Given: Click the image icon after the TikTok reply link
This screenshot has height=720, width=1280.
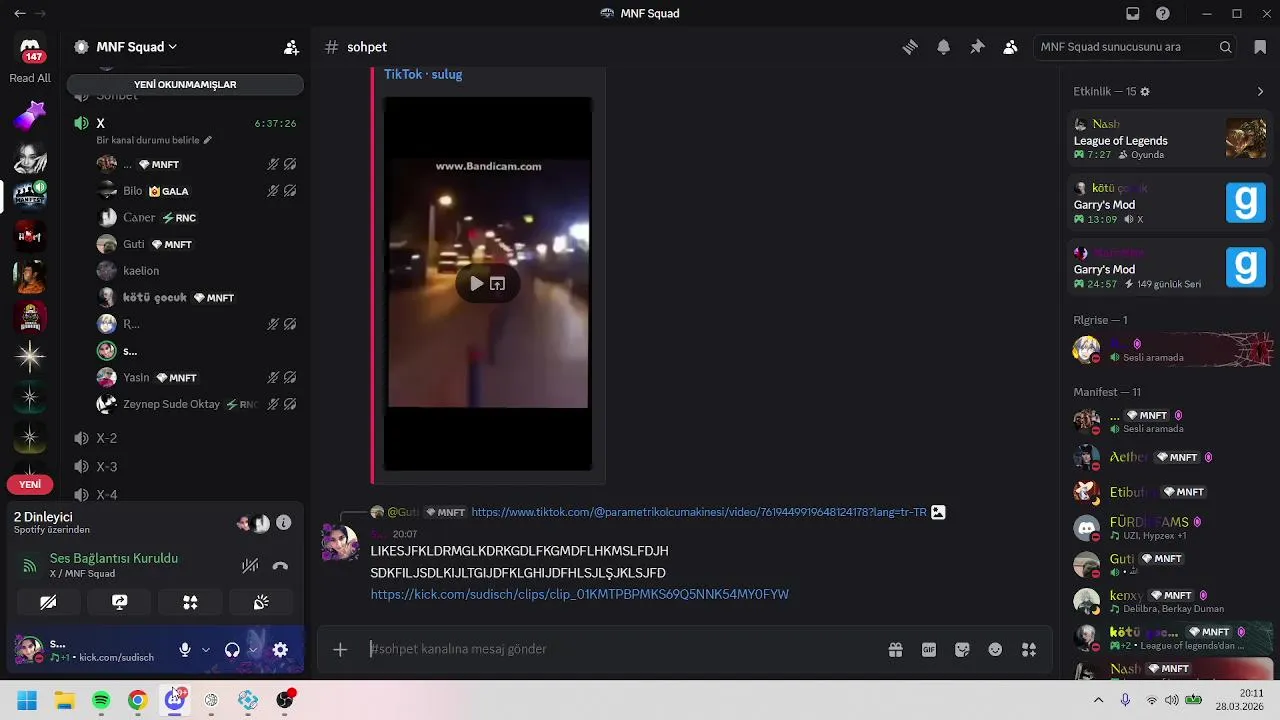Looking at the screenshot, I should pos(938,512).
